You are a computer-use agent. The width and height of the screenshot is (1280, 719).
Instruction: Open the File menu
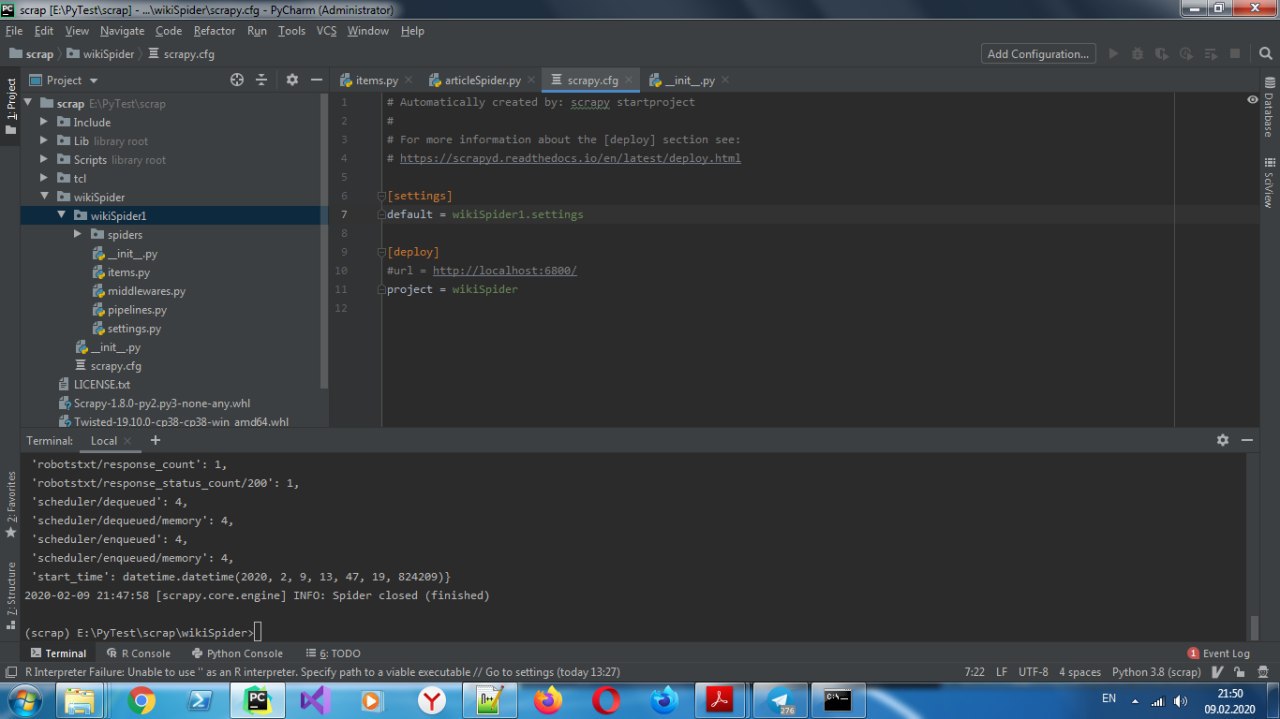pos(14,31)
